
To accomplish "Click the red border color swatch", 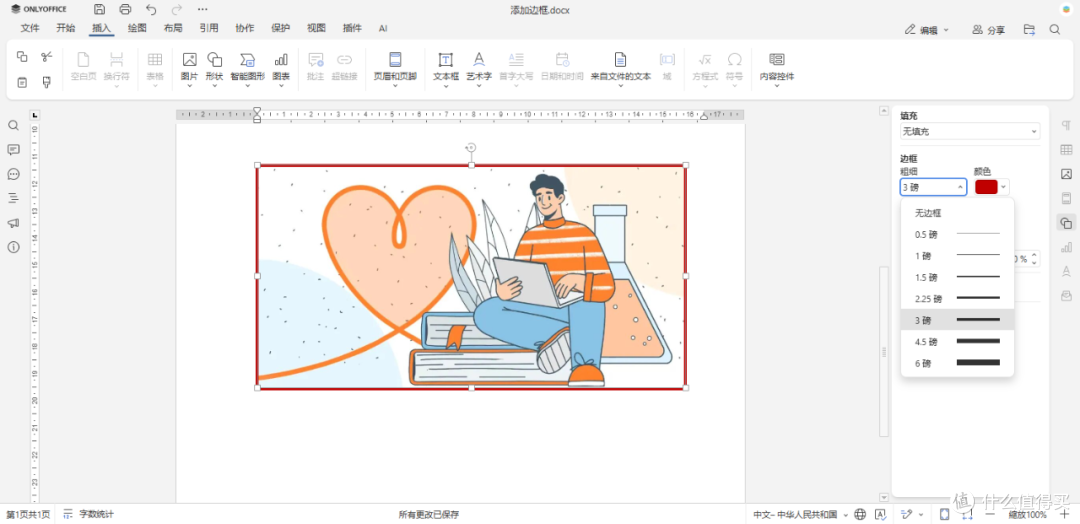I will (986, 187).
